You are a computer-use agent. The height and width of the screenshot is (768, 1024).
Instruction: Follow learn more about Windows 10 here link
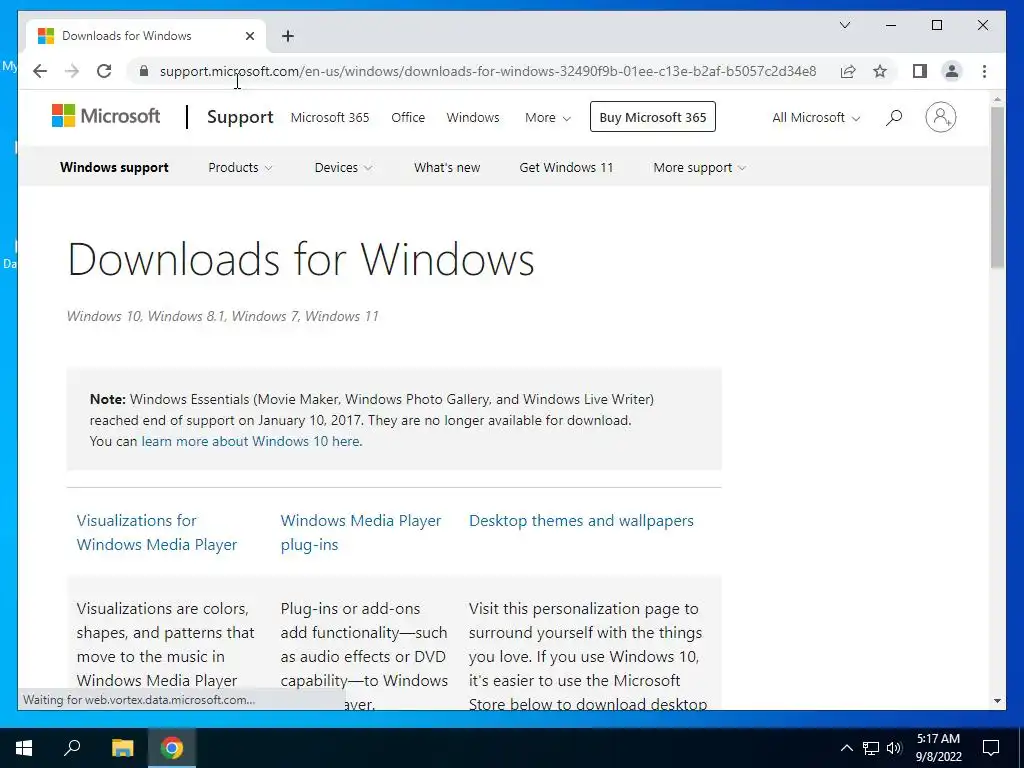tap(250, 441)
